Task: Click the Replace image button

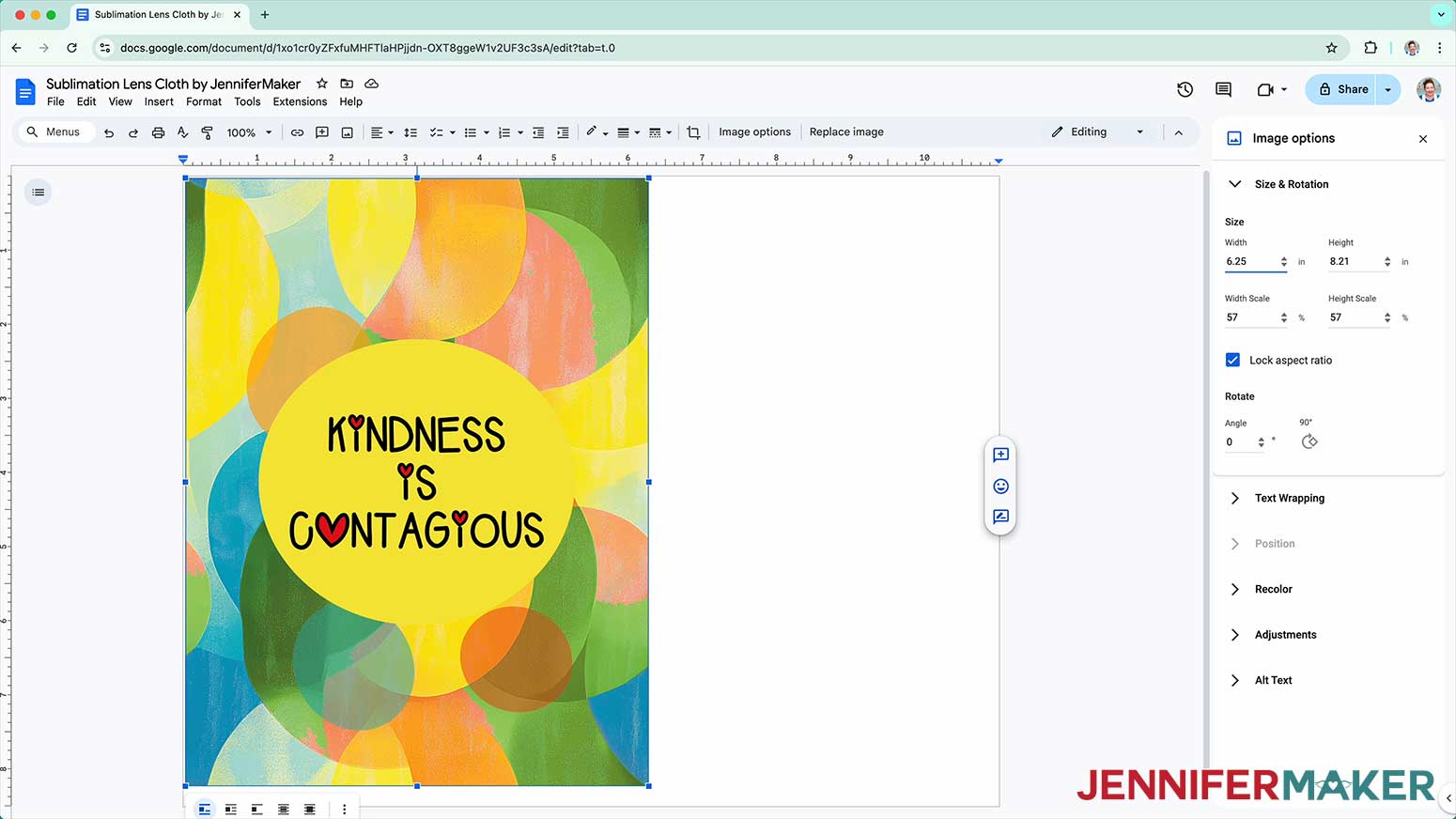Action: (846, 132)
